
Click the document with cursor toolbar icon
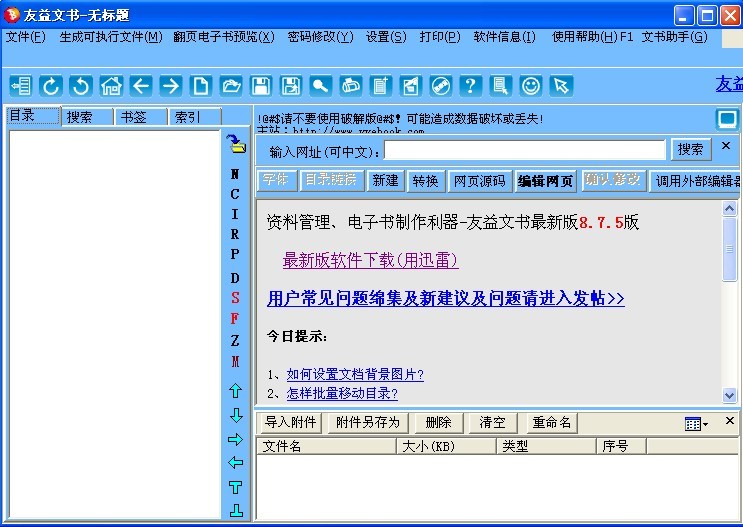[501, 86]
